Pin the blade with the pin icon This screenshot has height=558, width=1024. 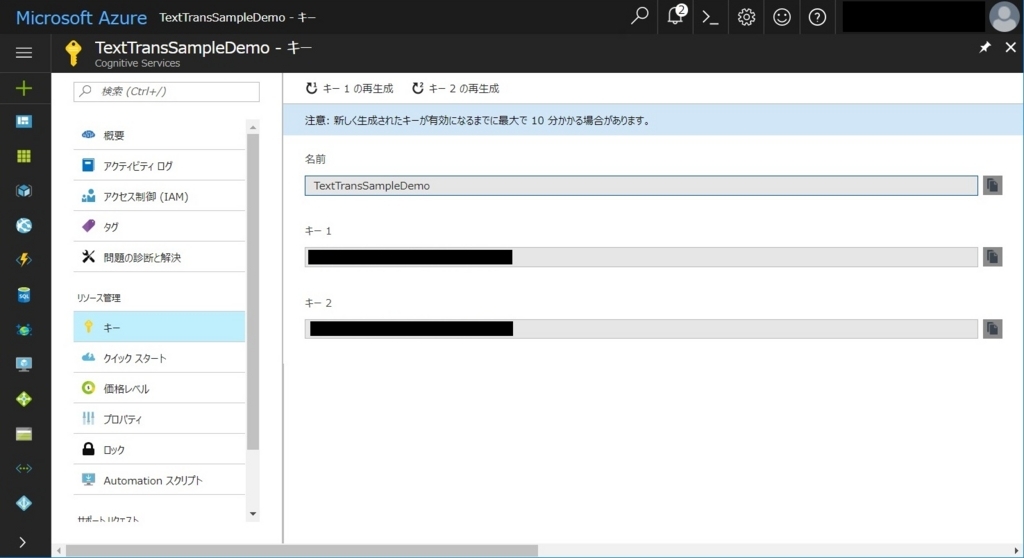coord(985,47)
